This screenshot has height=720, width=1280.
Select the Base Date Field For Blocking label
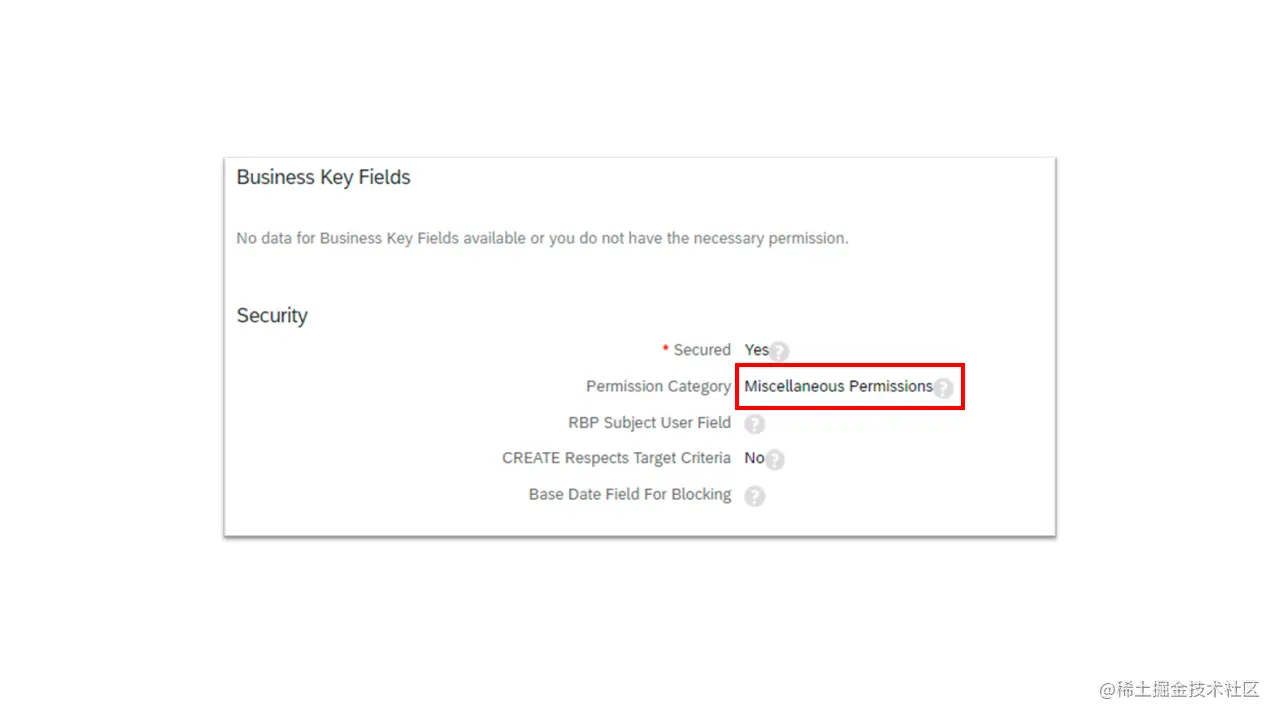tap(629, 494)
